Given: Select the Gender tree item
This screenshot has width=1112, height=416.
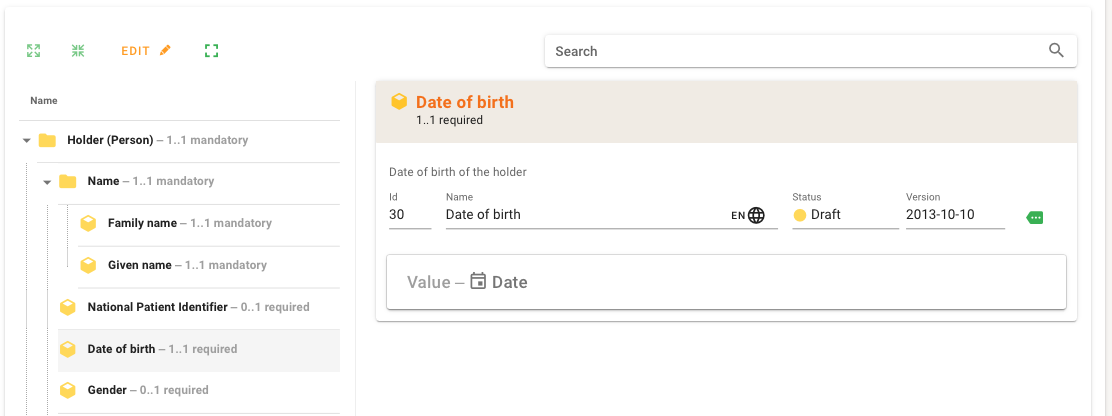Looking at the screenshot, I should coord(107,390).
